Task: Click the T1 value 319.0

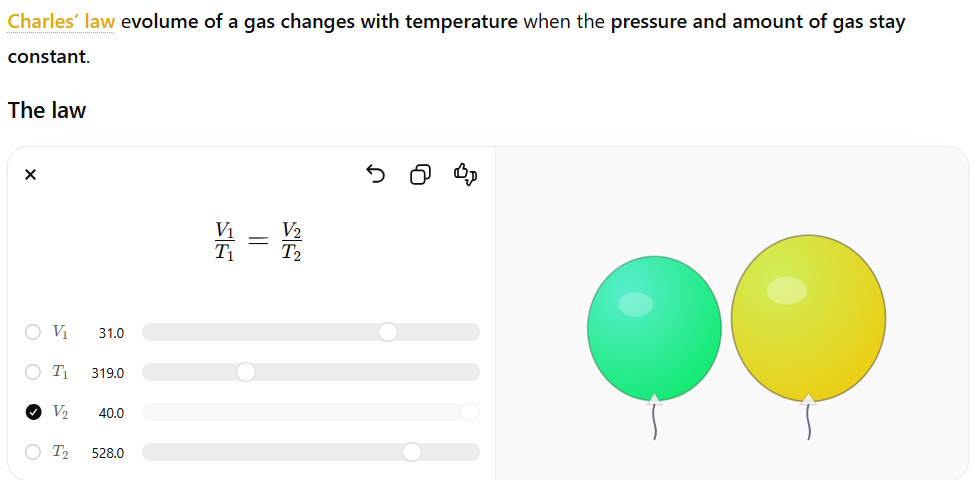Action: tap(108, 373)
